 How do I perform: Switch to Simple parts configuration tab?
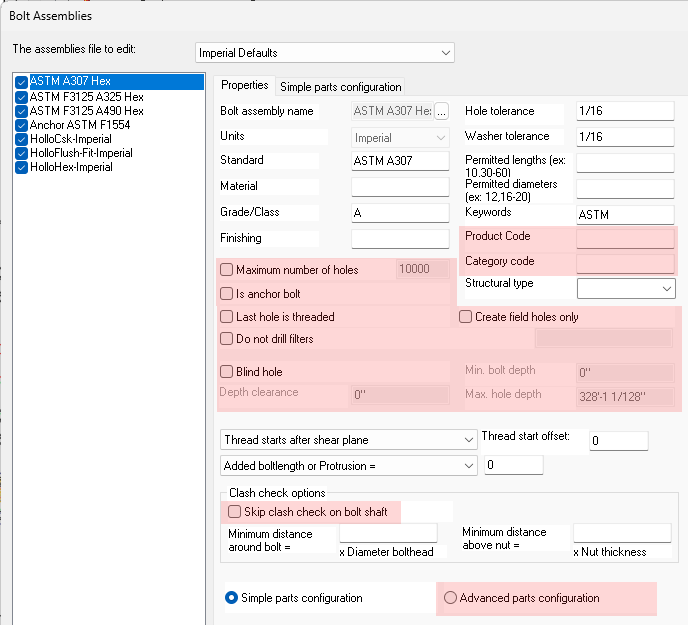[341, 87]
